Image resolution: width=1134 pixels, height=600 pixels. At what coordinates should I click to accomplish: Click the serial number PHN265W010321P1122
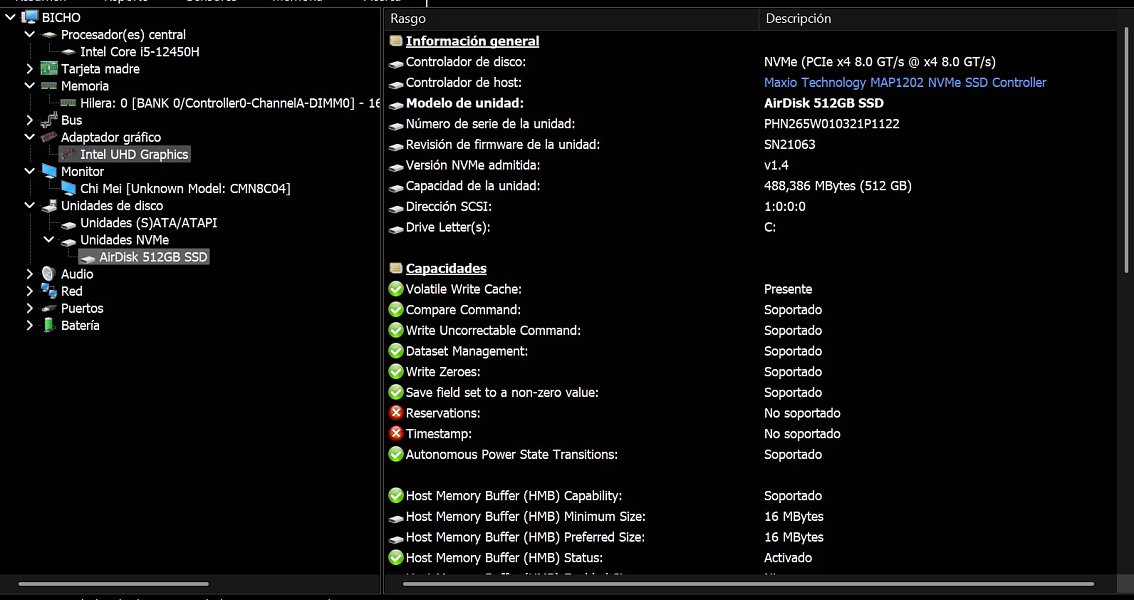point(832,124)
